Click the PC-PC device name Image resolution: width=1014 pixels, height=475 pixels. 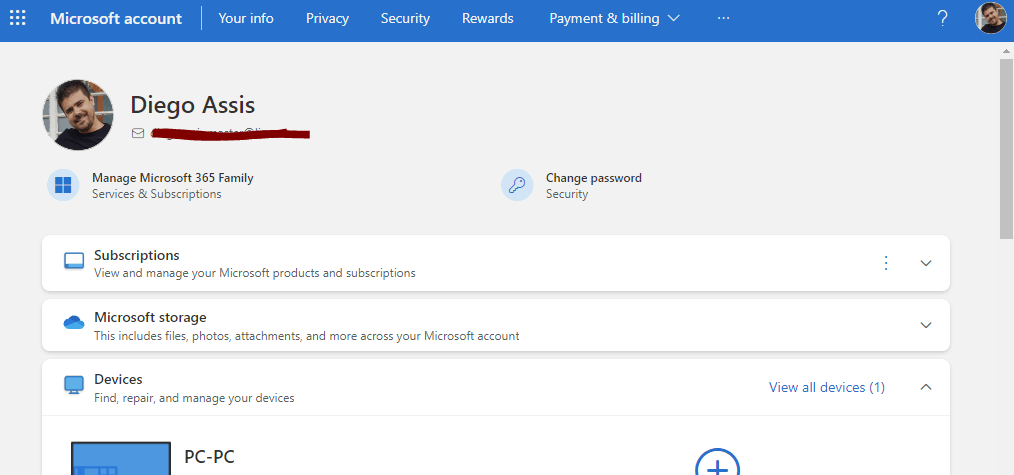pos(210,457)
